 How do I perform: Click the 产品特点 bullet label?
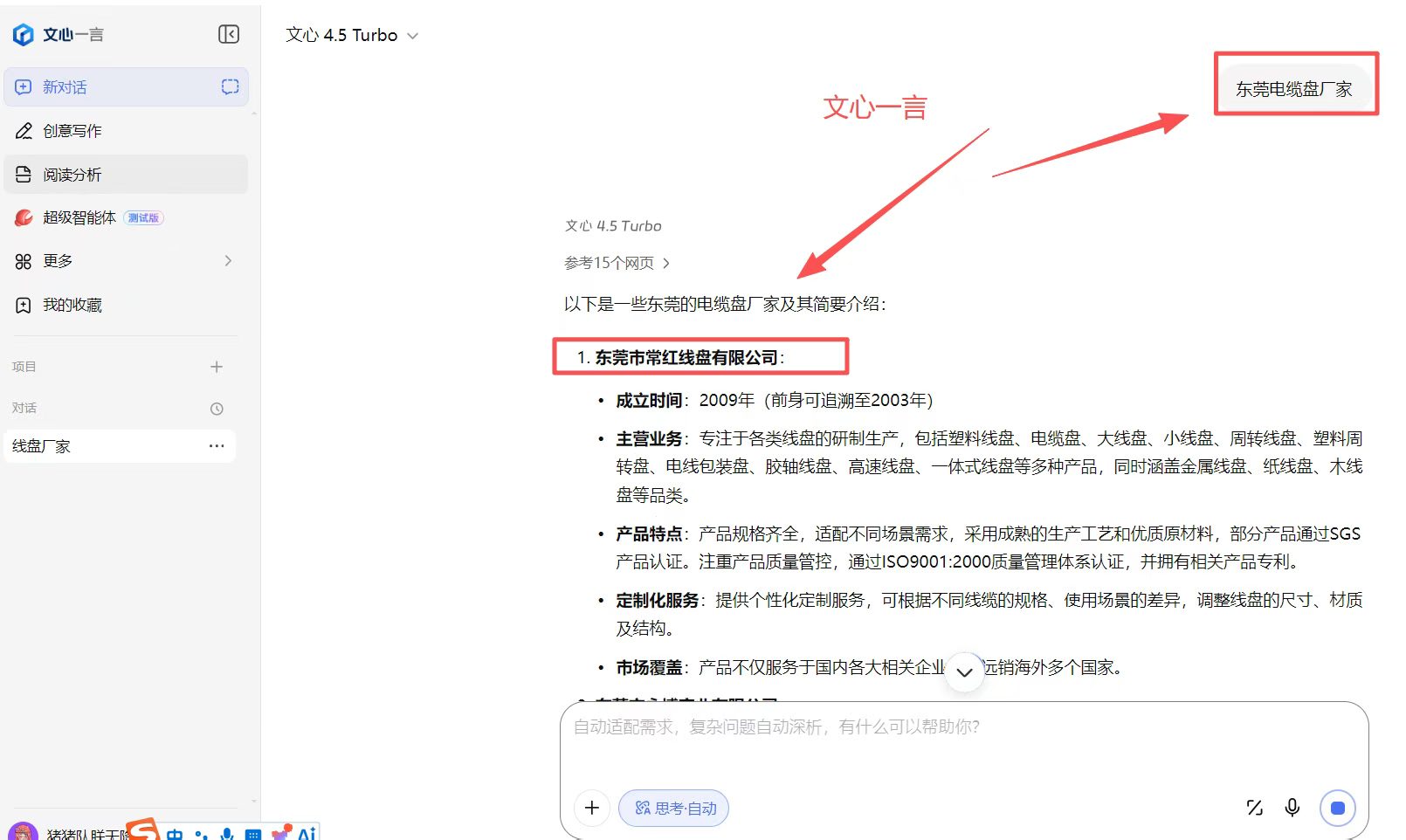[x=649, y=534]
